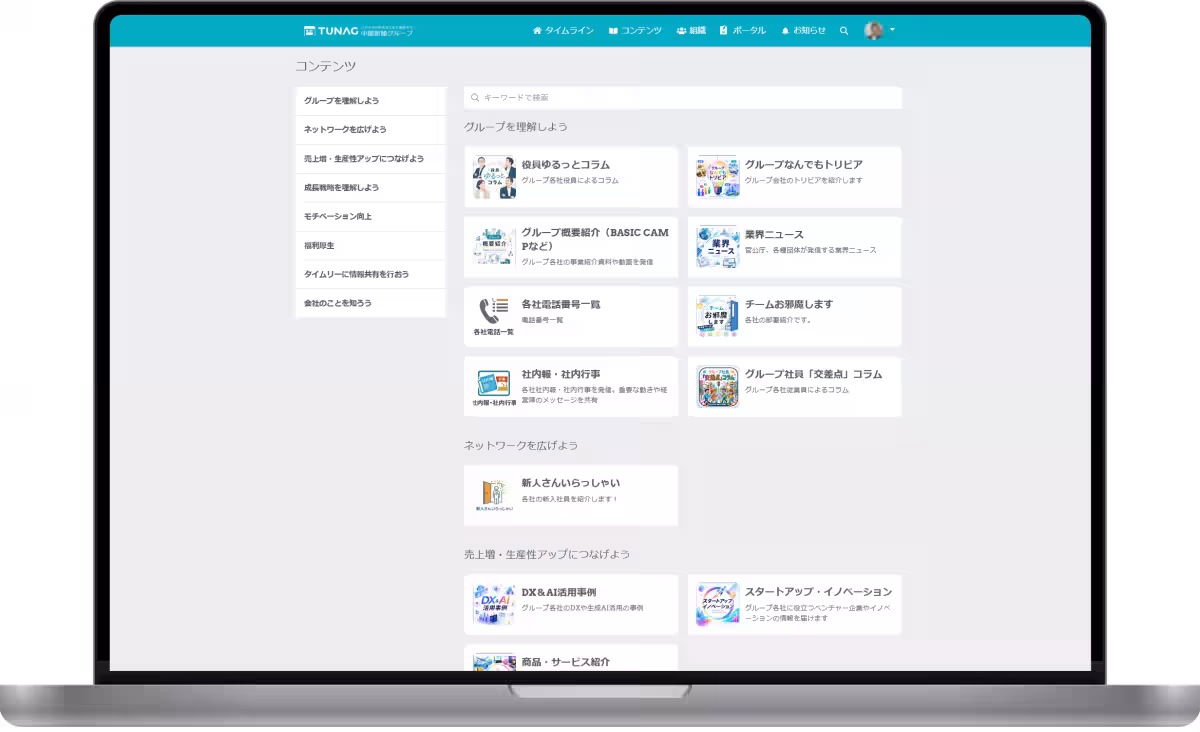Select ネットワークを広げよう in sidebar
This screenshot has height=732, width=1200.
click(x=370, y=130)
